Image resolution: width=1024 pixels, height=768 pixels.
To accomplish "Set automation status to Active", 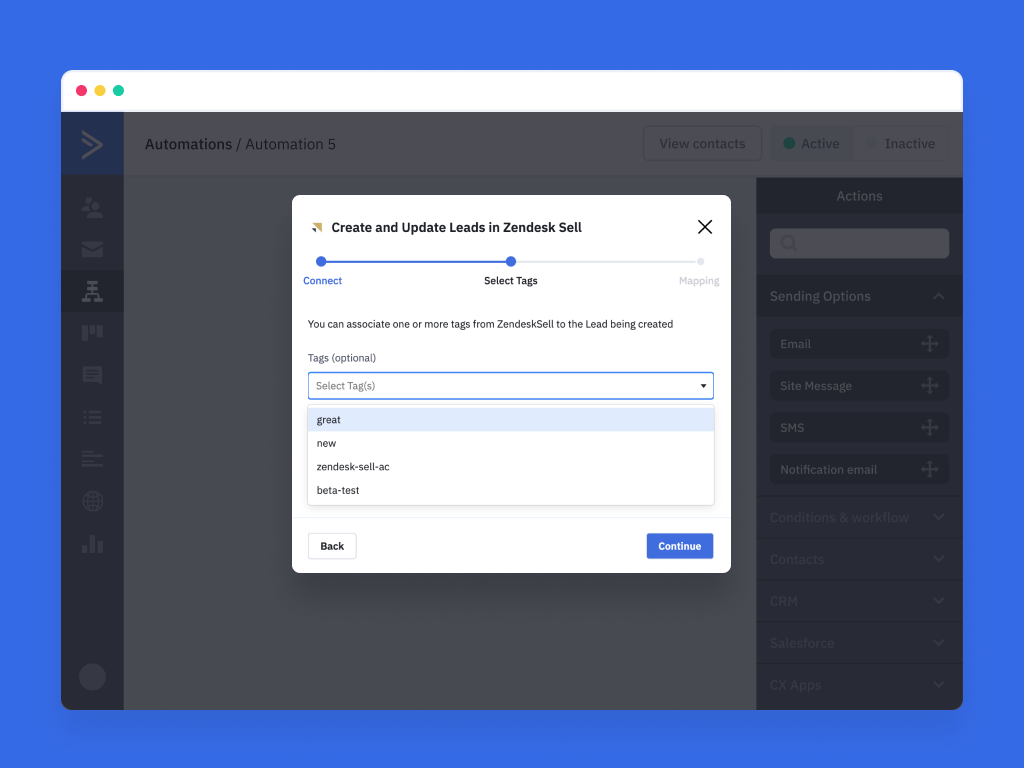I will 811,144.
